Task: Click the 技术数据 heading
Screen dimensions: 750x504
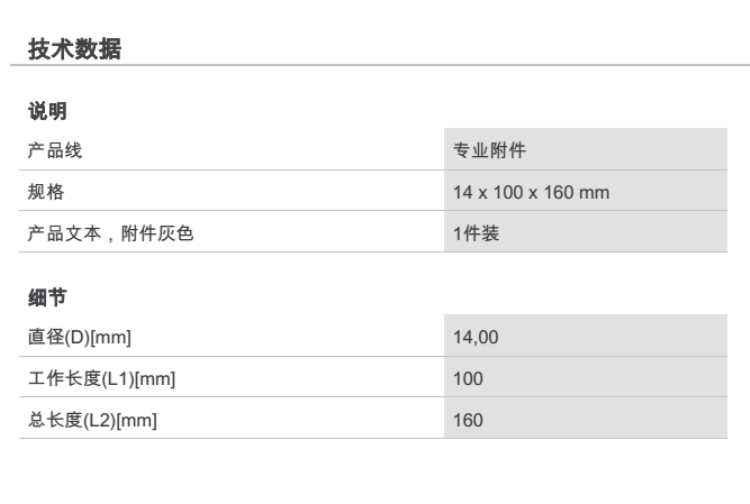Action: pos(74,49)
